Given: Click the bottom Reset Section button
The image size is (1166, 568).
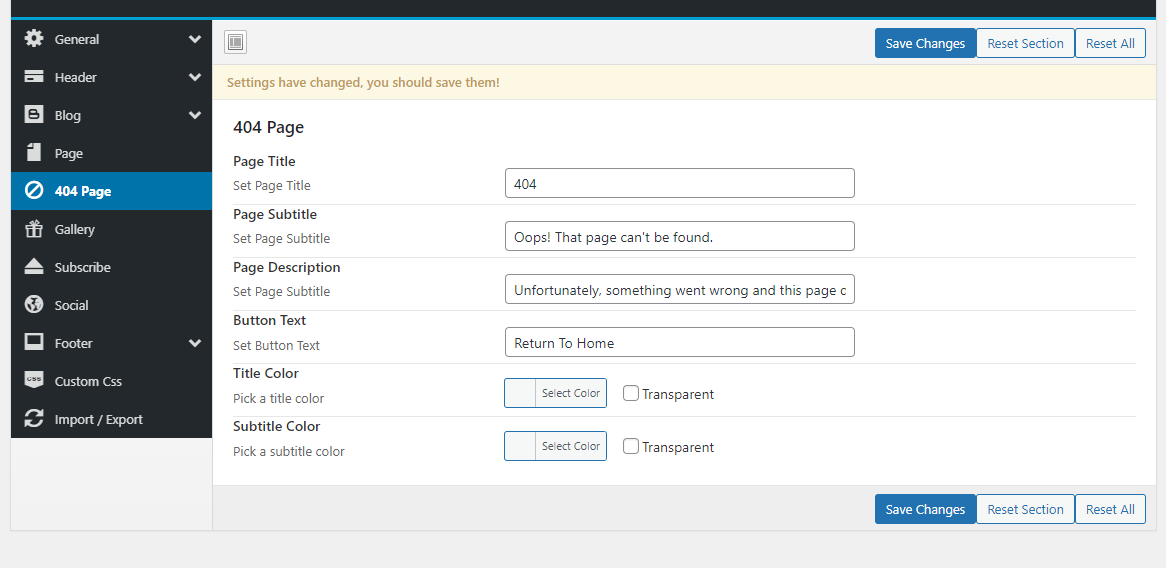Looking at the screenshot, I should (x=1025, y=509).
